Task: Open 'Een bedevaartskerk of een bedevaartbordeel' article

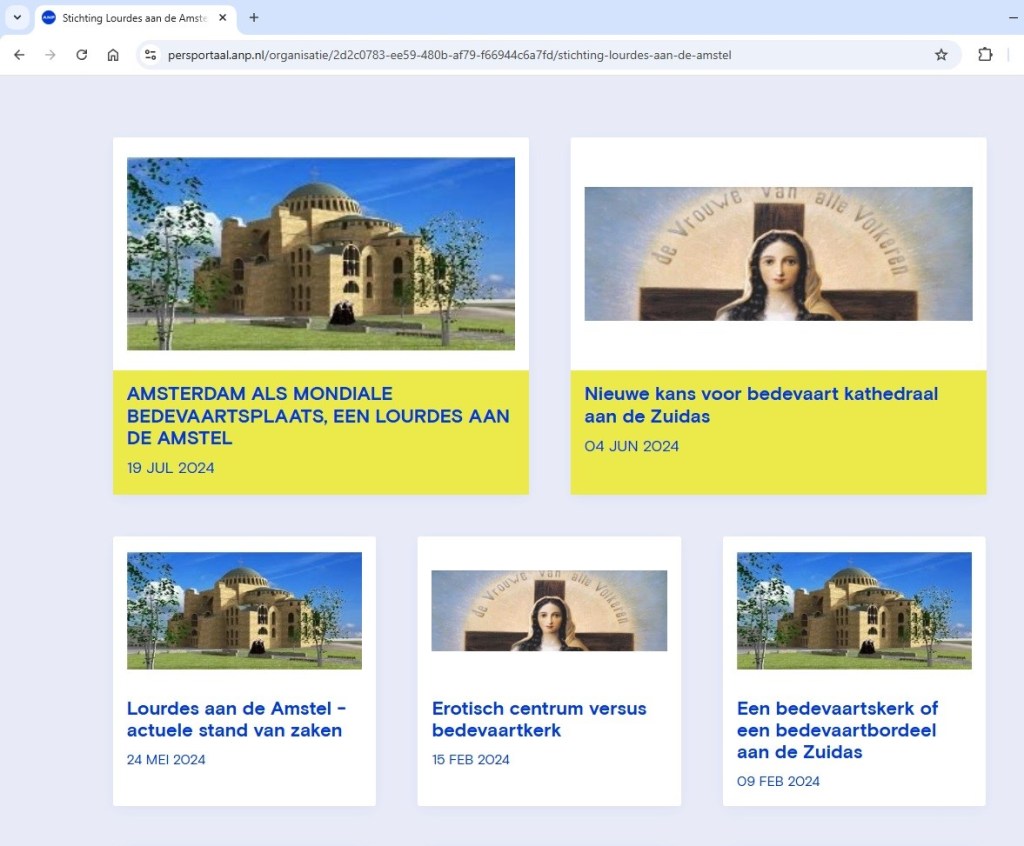Action: click(x=837, y=730)
